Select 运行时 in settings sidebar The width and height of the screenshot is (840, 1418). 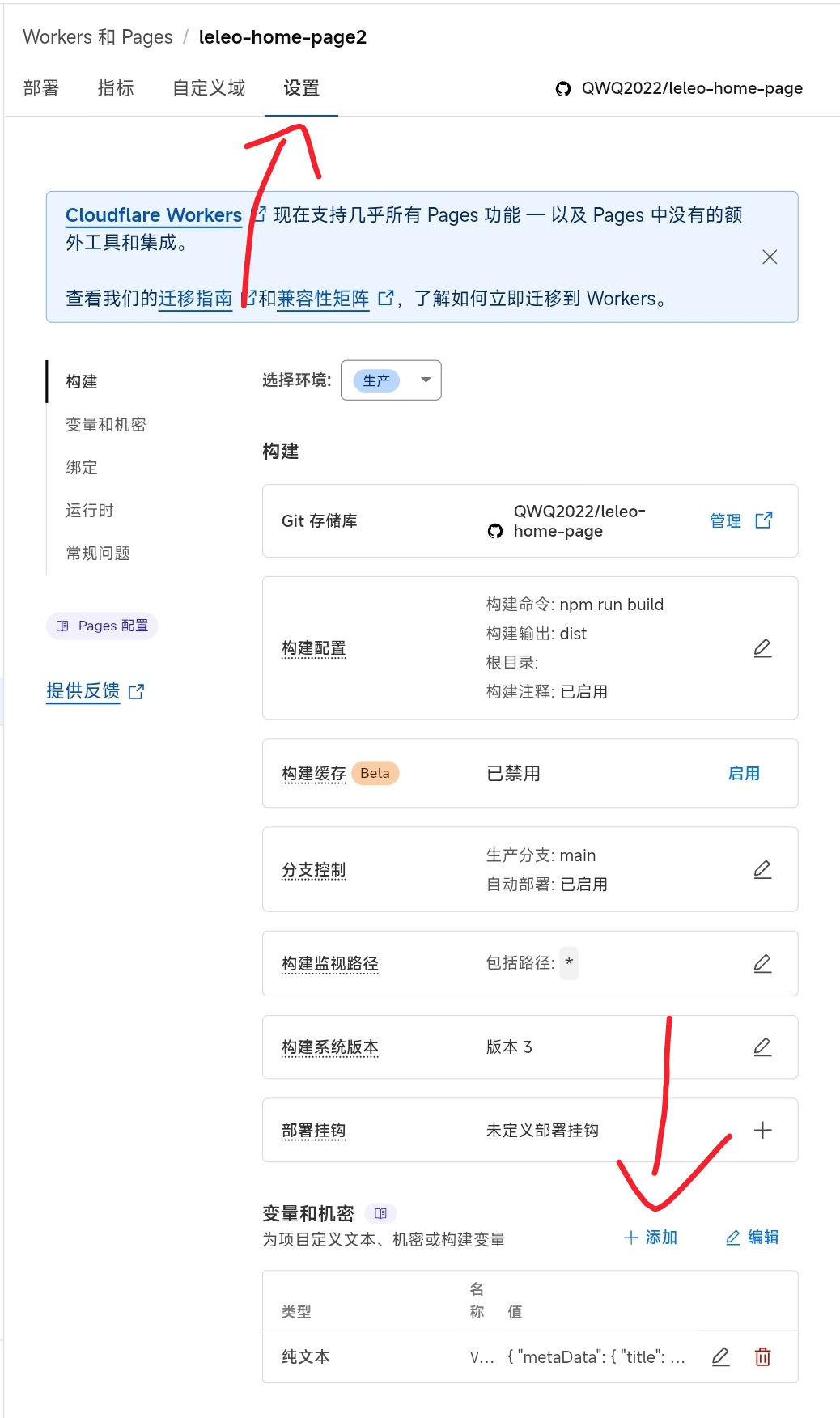click(x=90, y=510)
